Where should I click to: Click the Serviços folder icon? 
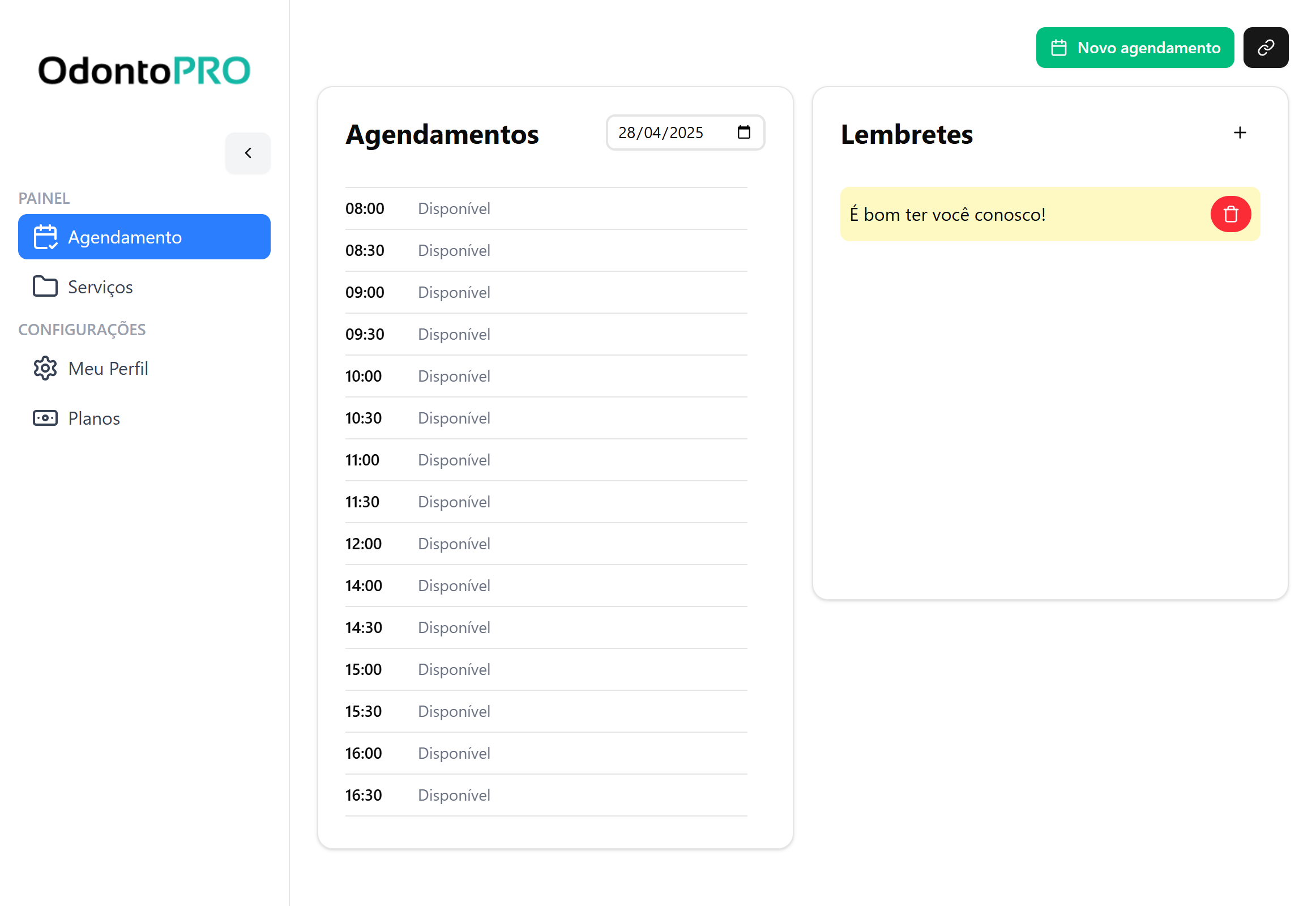pyautogui.click(x=45, y=287)
